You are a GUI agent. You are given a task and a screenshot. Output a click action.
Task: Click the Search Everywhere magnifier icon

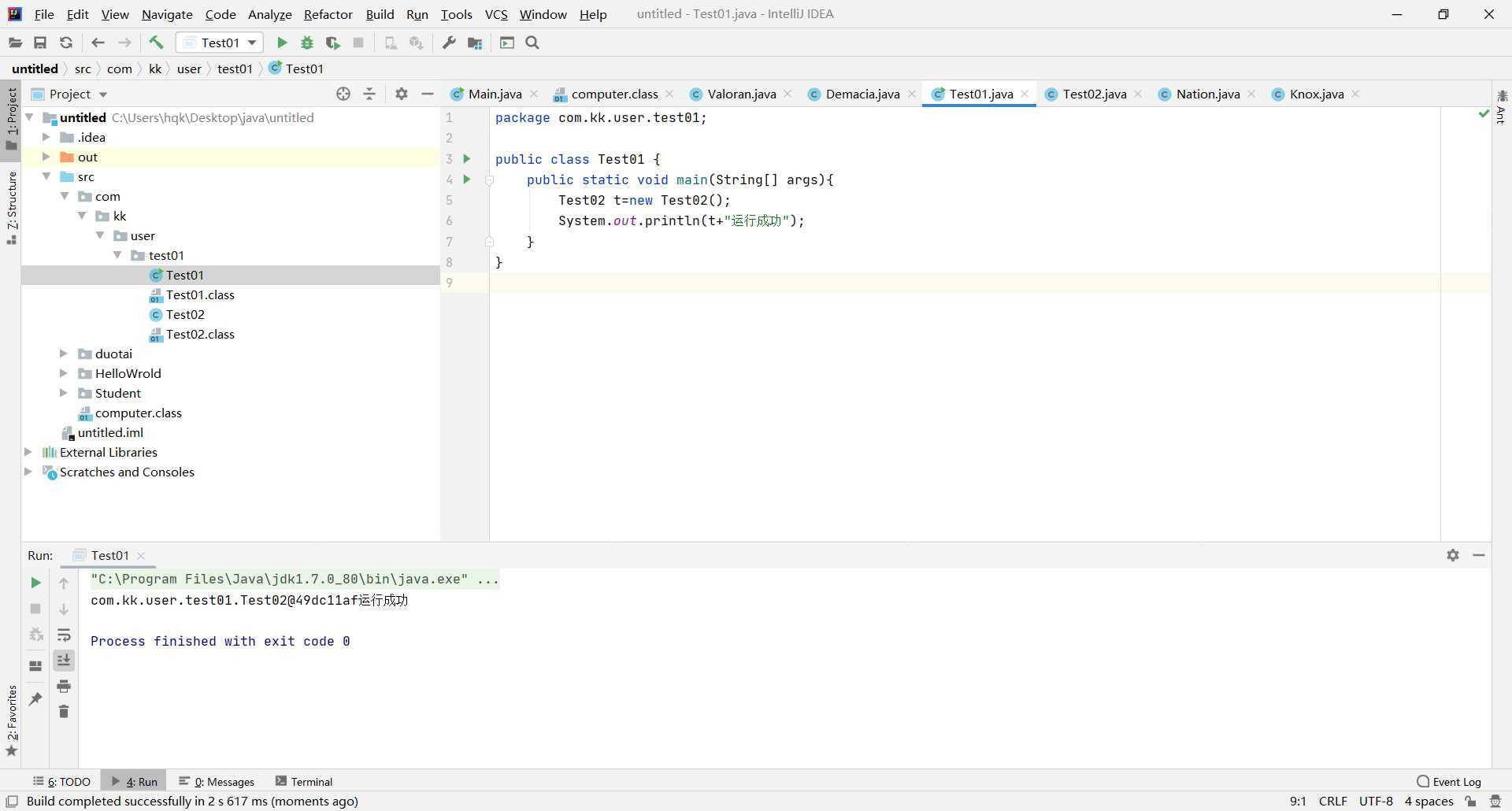click(x=532, y=43)
